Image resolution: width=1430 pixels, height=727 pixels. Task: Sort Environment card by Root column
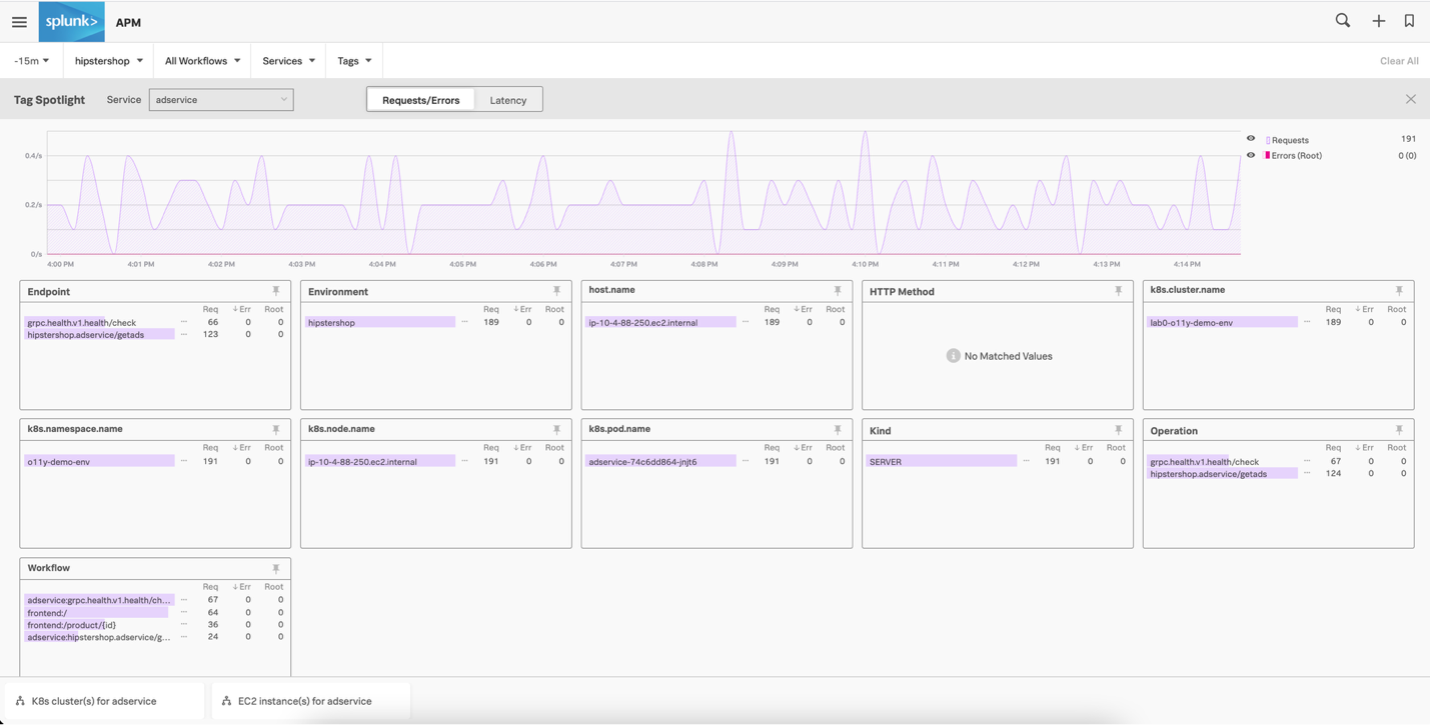pyautogui.click(x=554, y=309)
